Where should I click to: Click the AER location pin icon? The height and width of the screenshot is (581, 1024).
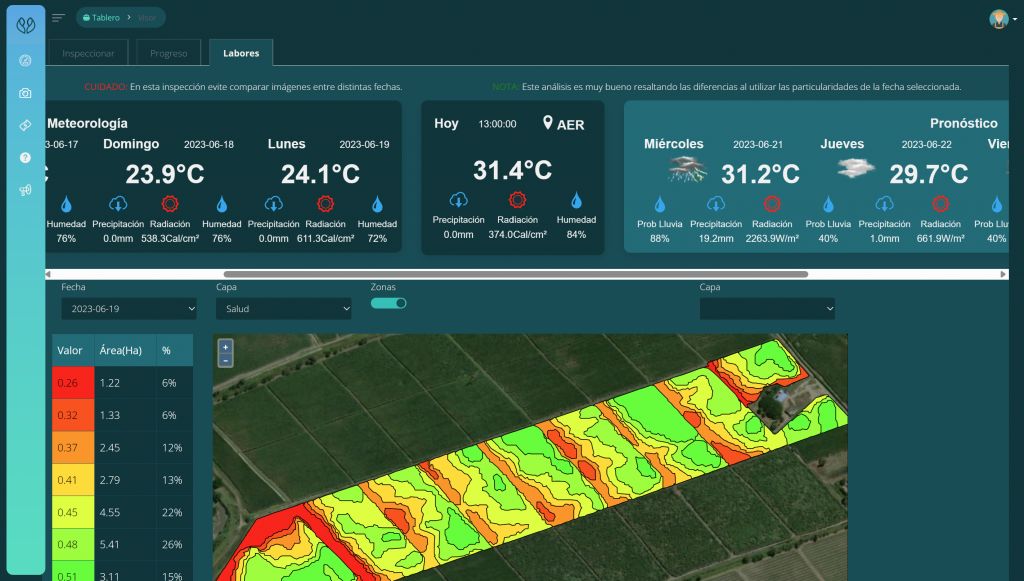pyautogui.click(x=548, y=123)
